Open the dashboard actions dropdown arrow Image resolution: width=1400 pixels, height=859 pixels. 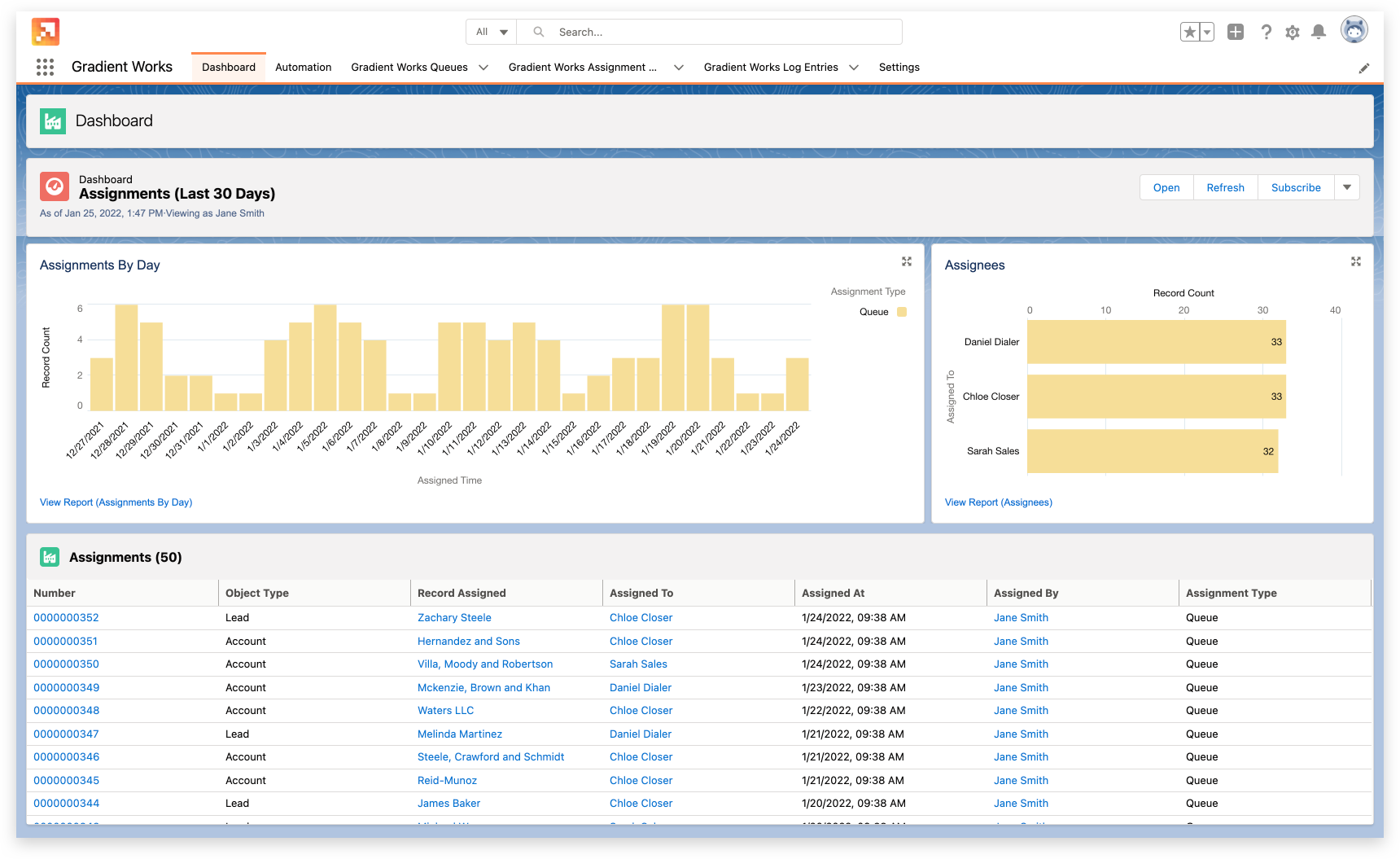(1347, 187)
